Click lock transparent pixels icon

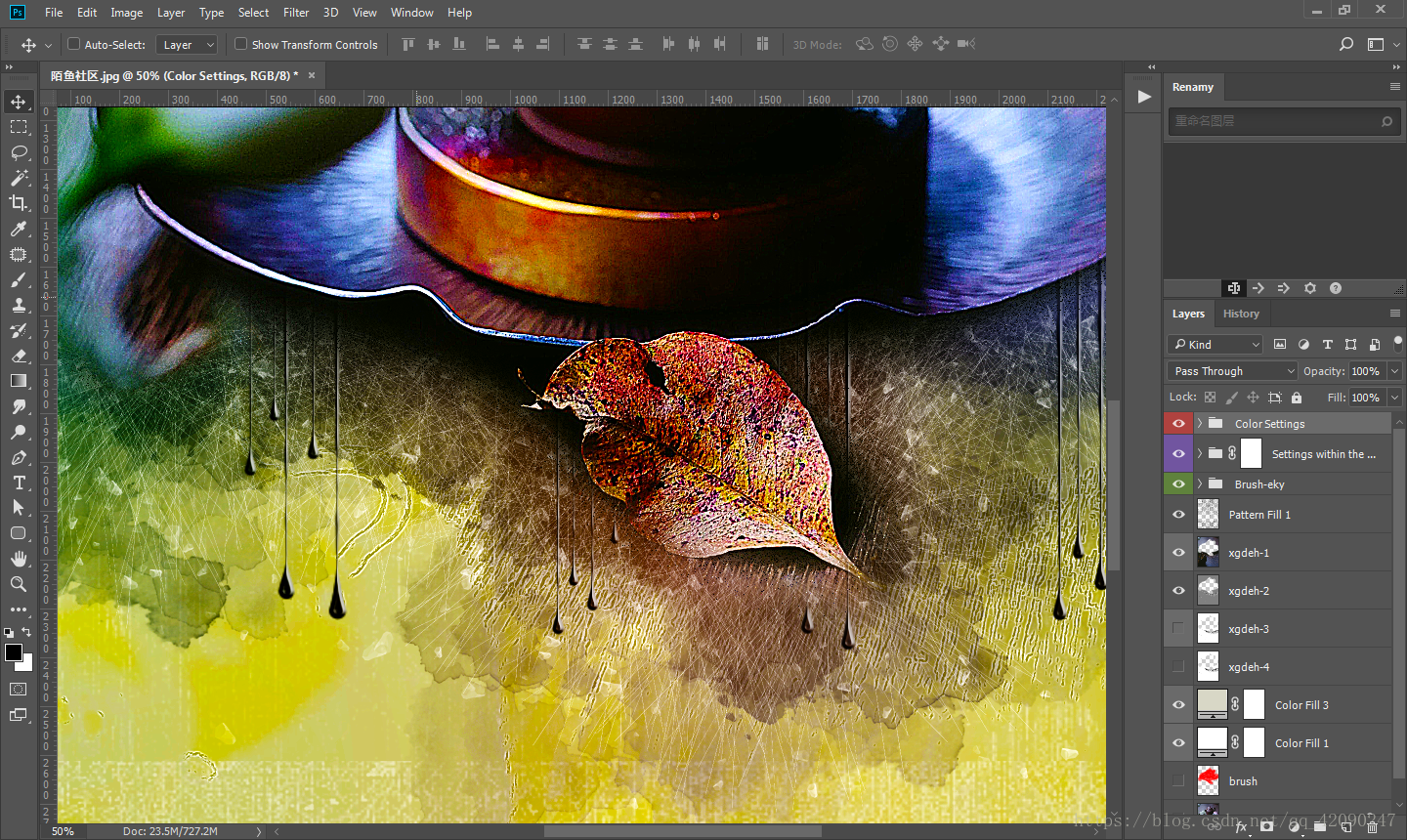tap(1210, 398)
